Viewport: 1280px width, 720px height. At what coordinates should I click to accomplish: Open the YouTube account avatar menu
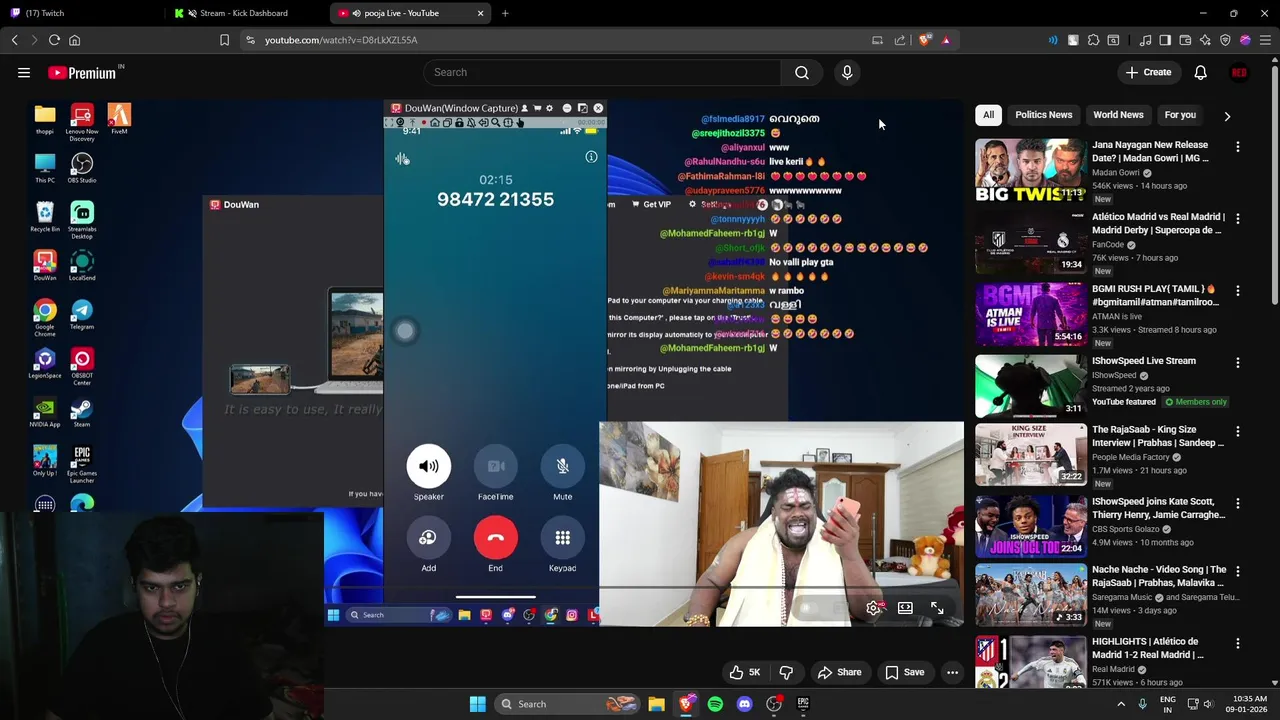[x=1239, y=73]
